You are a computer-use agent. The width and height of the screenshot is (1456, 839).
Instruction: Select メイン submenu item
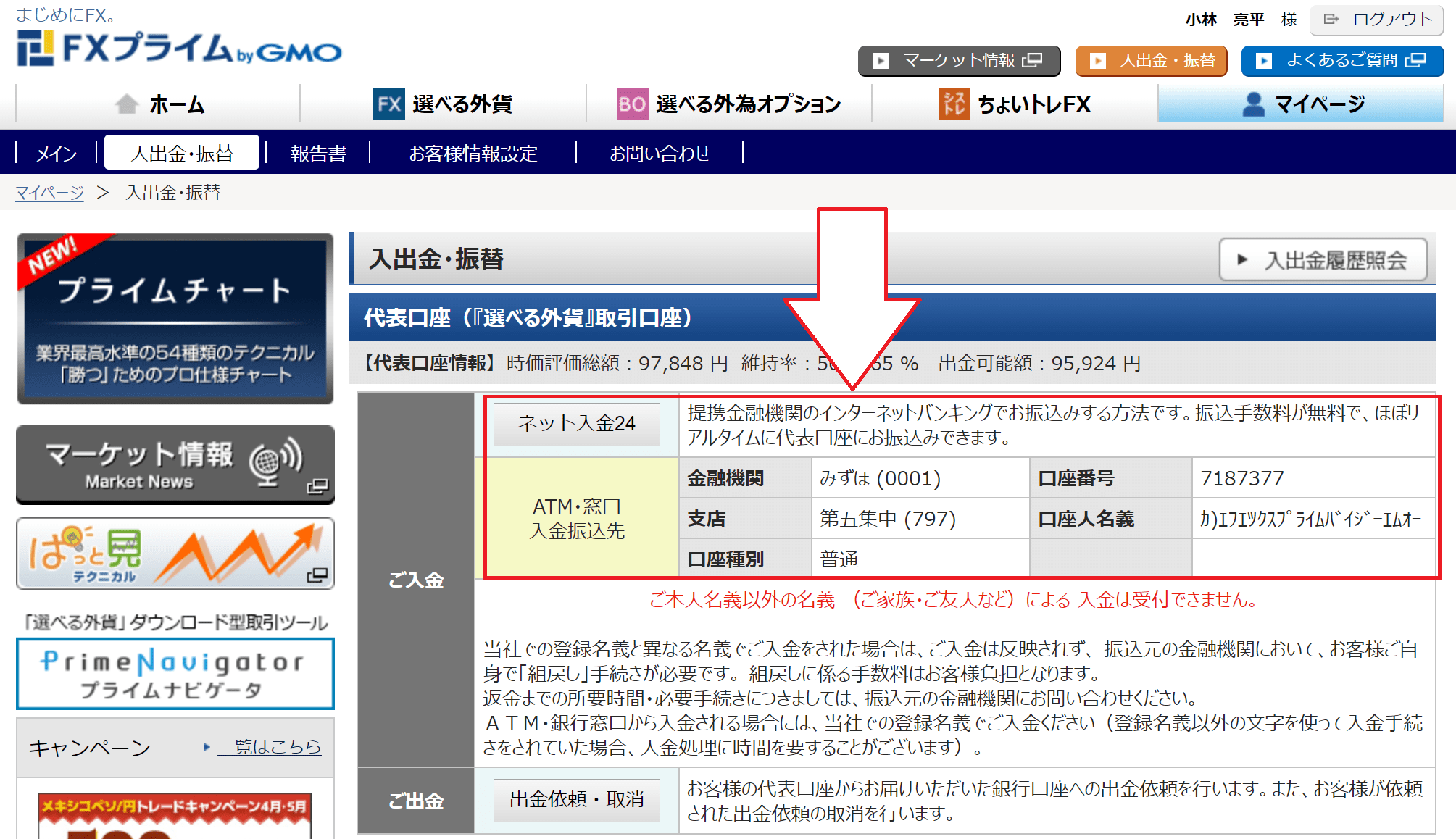coord(57,153)
